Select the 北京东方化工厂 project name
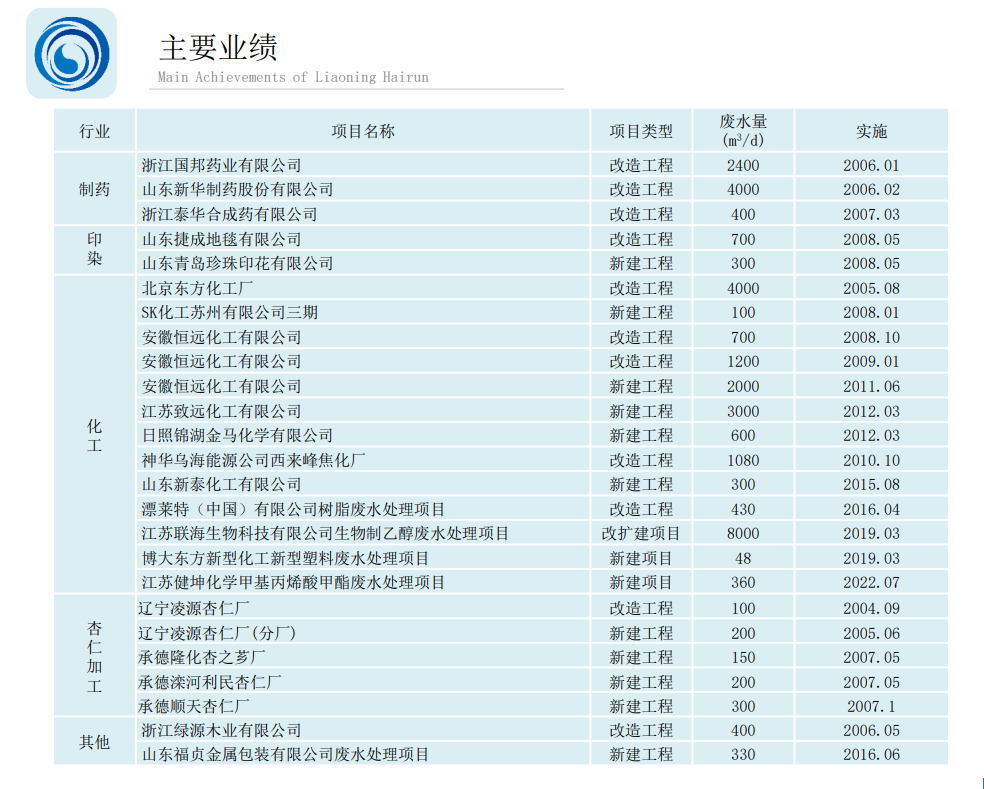This screenshot has width=984, height=789. click(197, 288)
